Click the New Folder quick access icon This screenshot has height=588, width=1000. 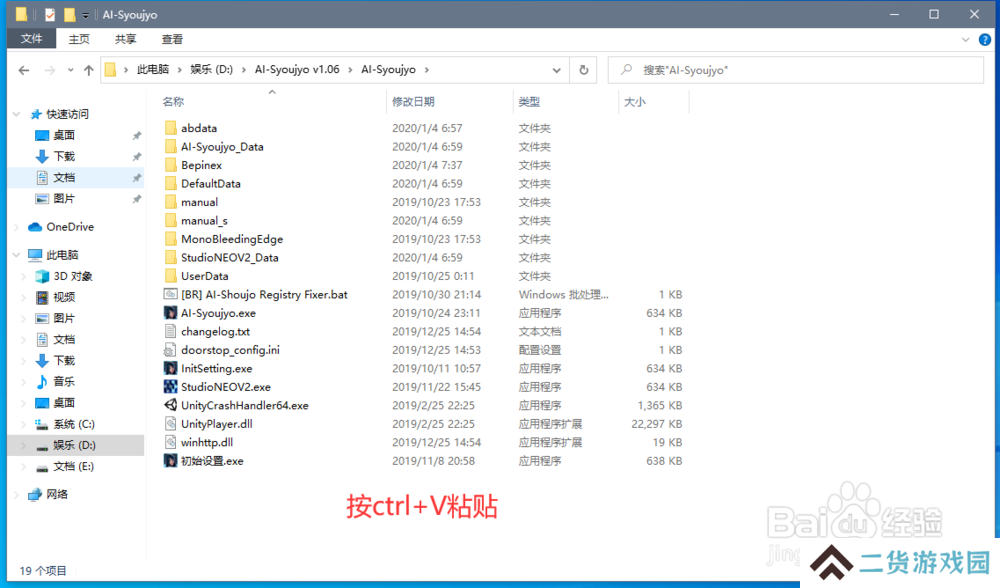coord(70,14)
